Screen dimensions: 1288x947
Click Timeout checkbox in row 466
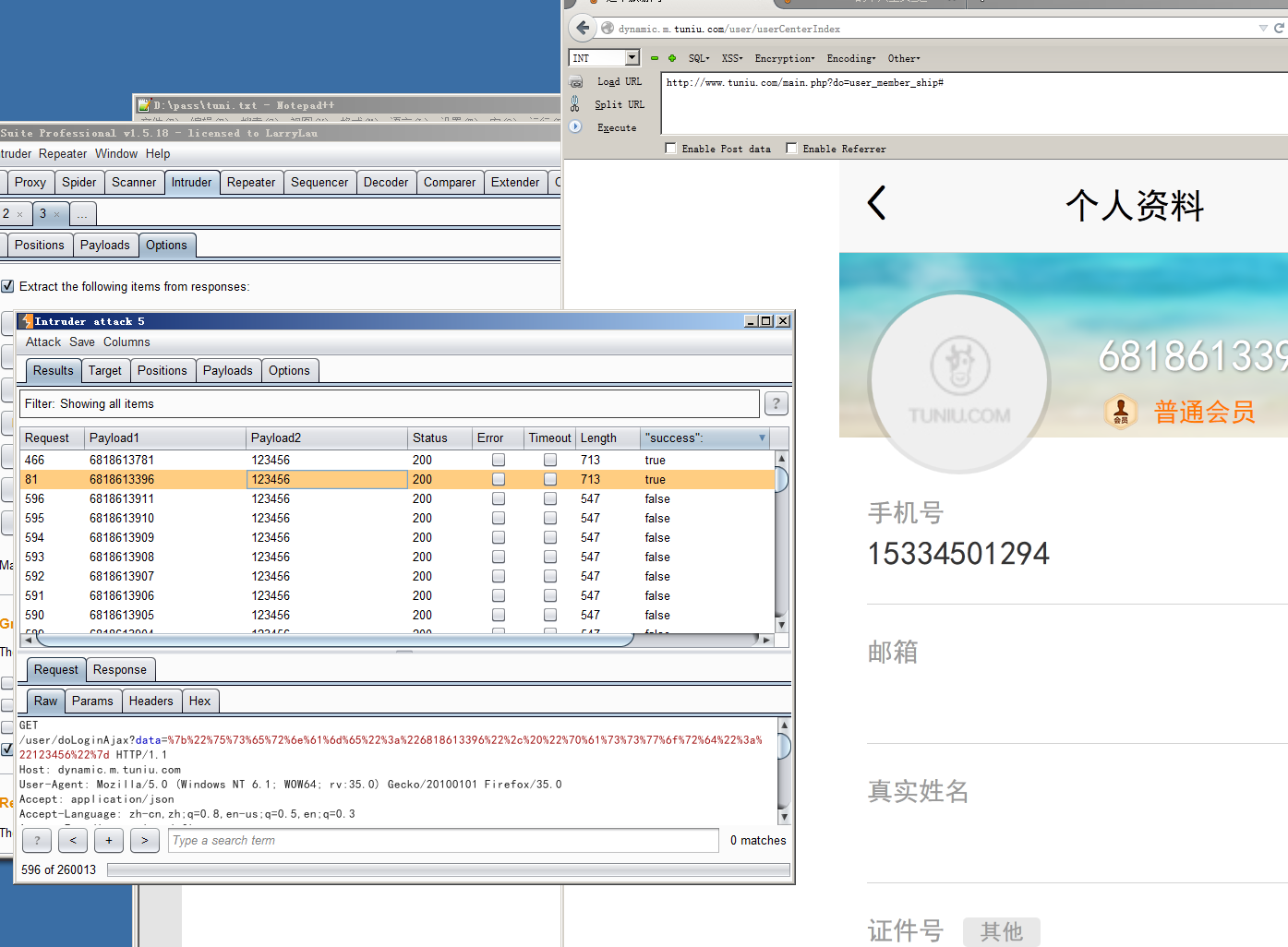550,460
